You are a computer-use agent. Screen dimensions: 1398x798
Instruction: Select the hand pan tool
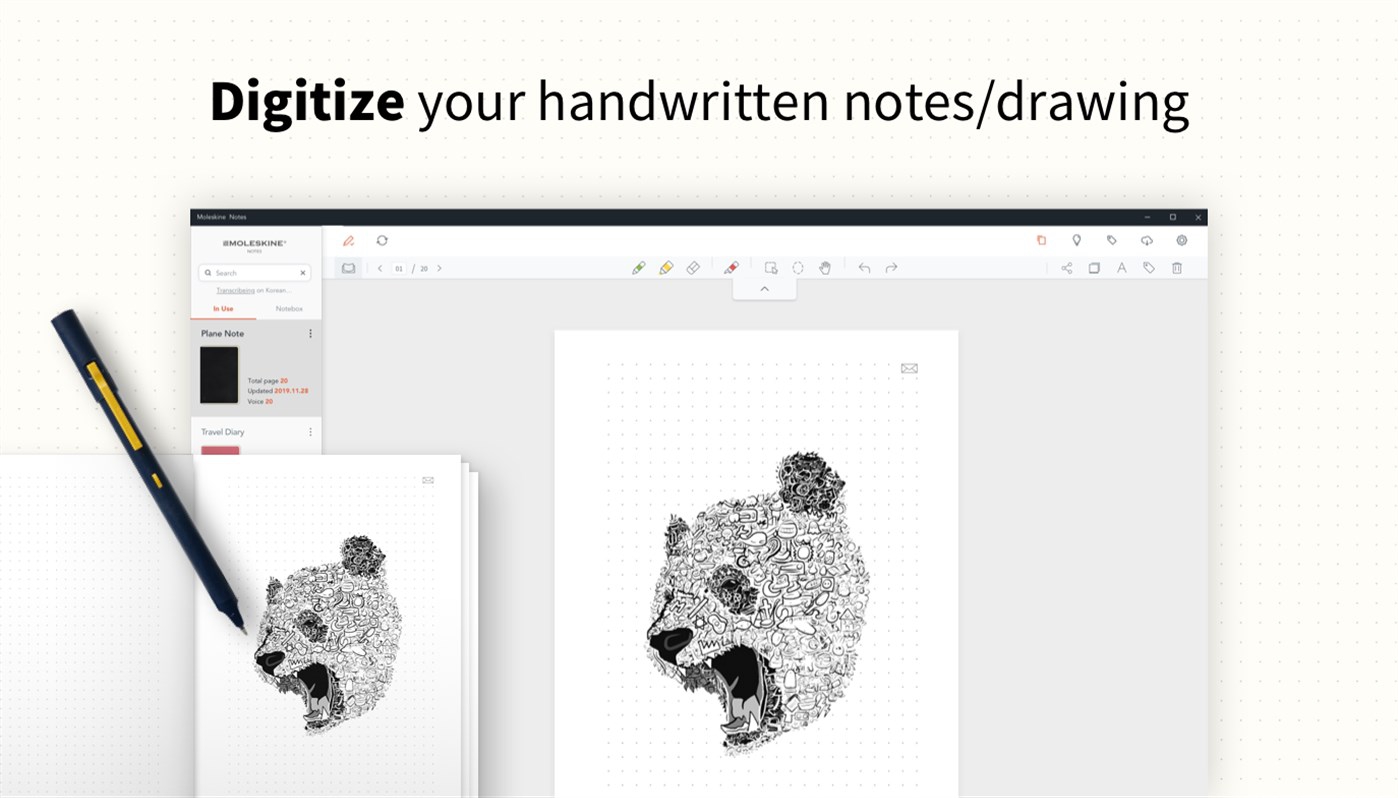pos(825,268)
